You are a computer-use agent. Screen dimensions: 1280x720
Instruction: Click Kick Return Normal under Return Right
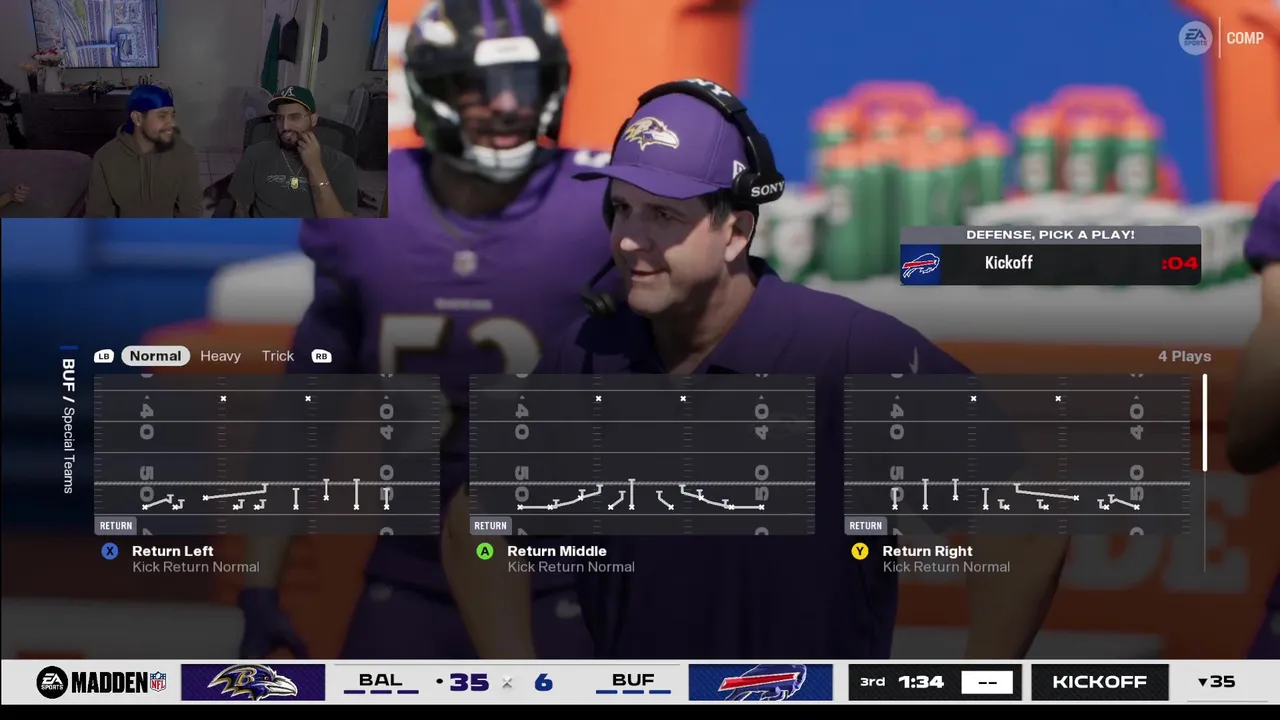click(946, 567)
